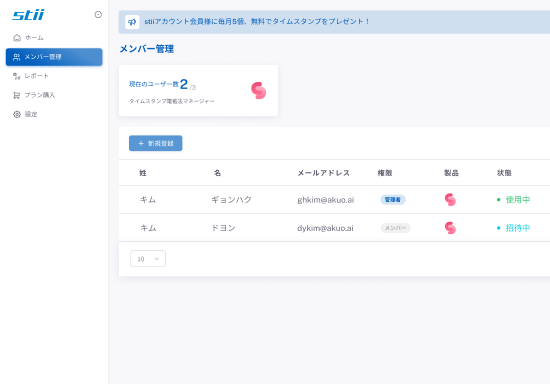Viewport: 550px width, 384px height.
Task: Click the メンバー role badge
Action: click(395, 228)
